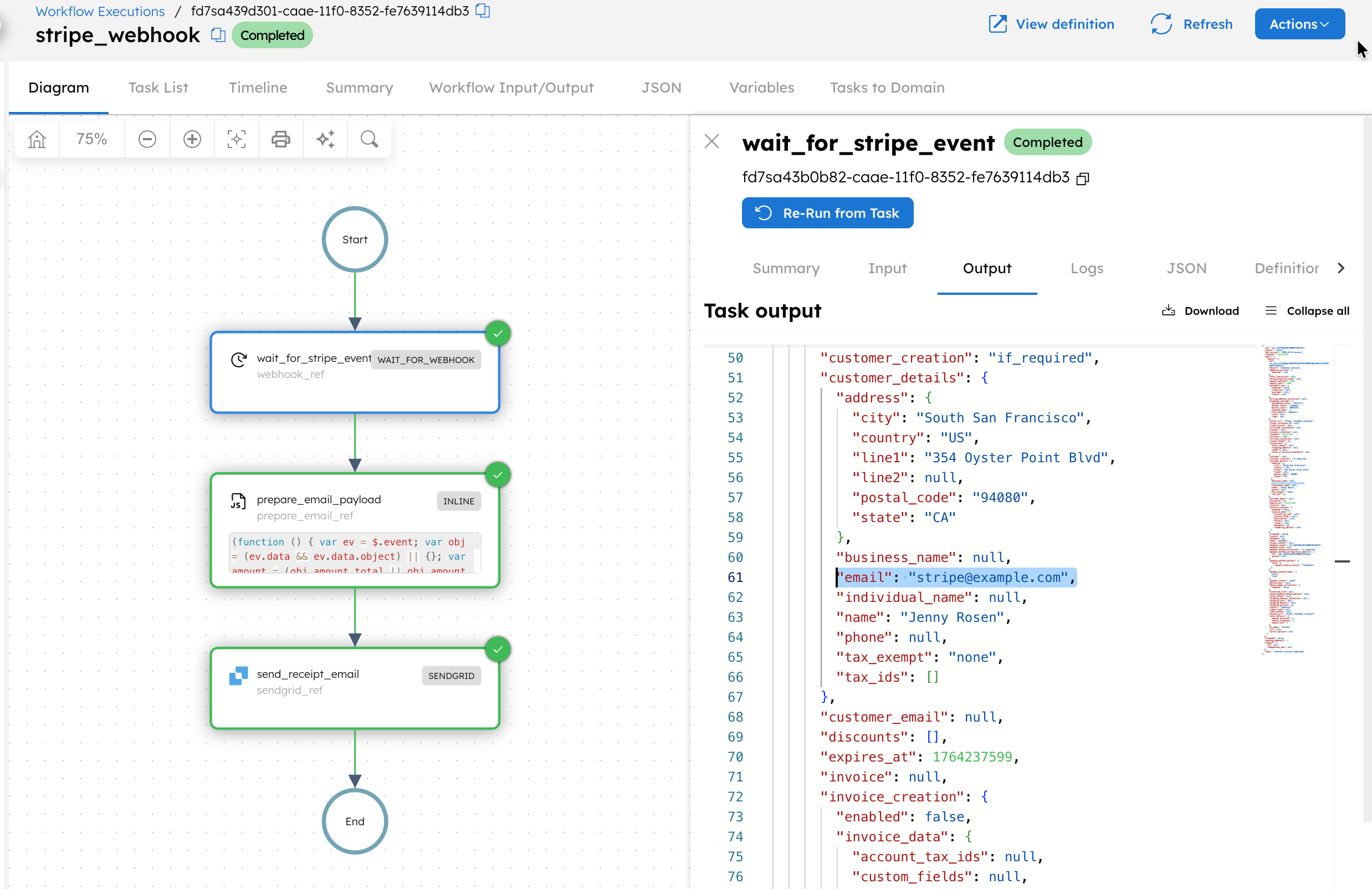
Task: Open the Workflow Executions breadcrumb link
Action: (99, 11)
